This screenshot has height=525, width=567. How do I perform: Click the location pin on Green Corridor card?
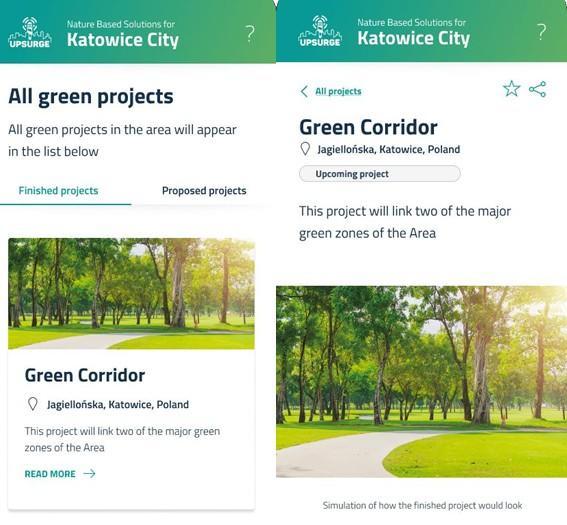click(33, 404)
